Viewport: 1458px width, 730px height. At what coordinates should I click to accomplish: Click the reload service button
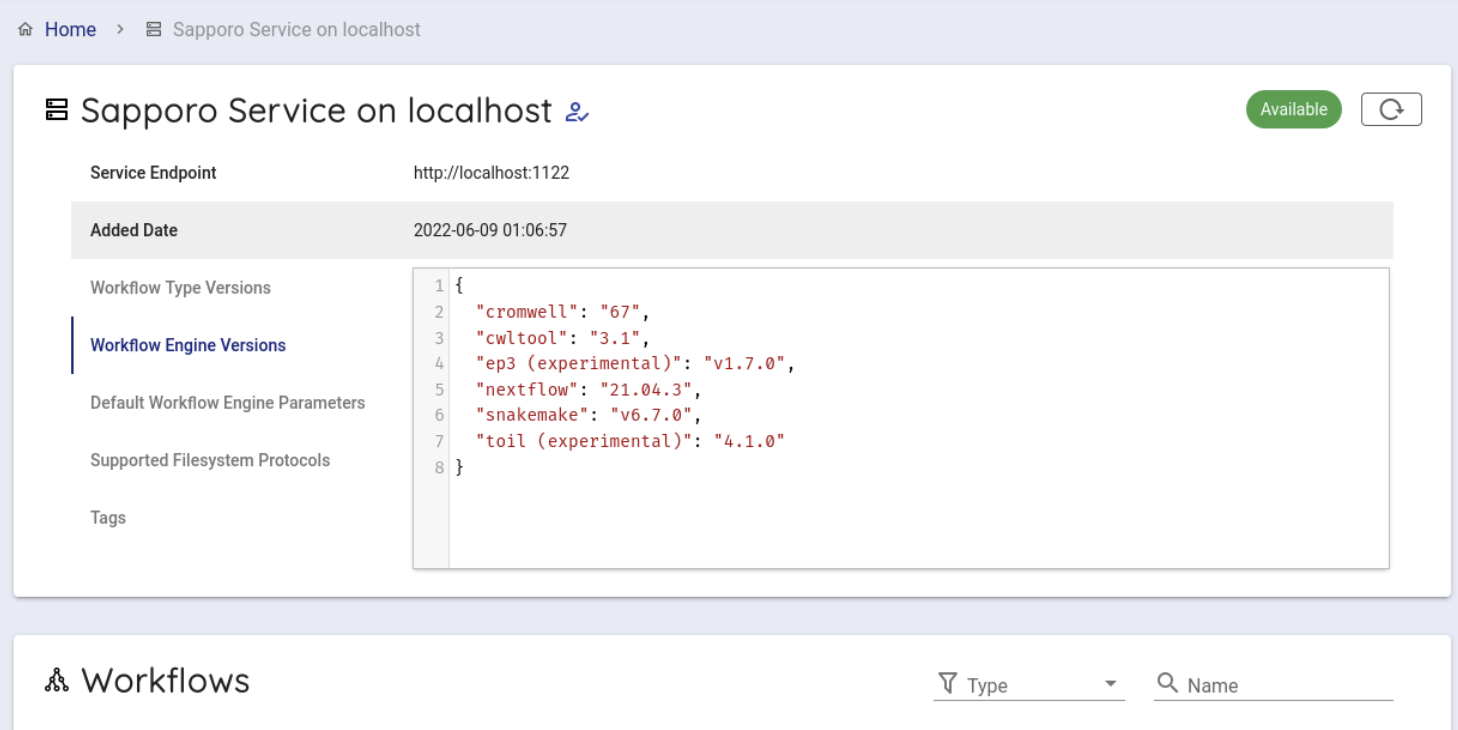[x=1391, y=110]
